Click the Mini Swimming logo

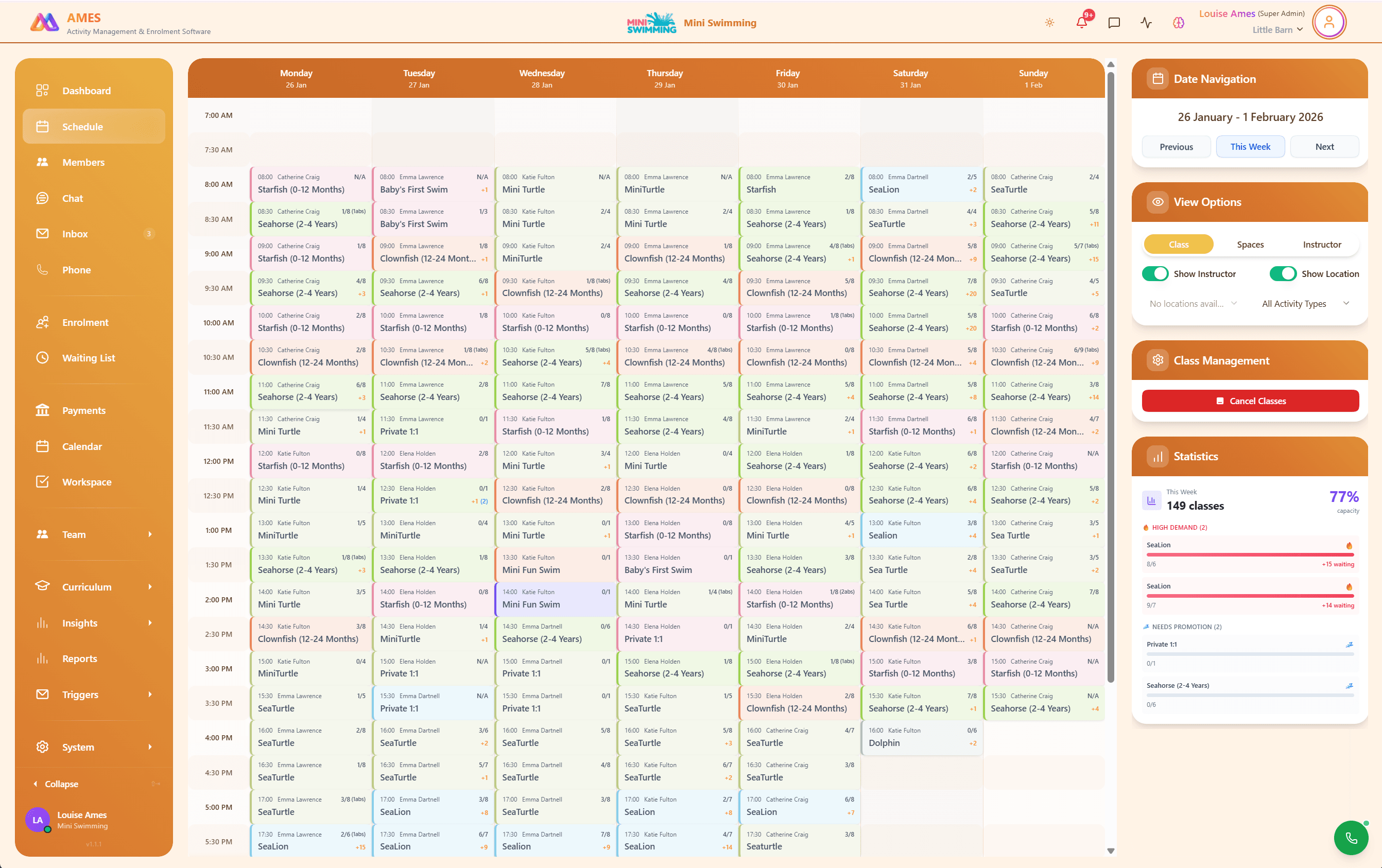point(651,23)
